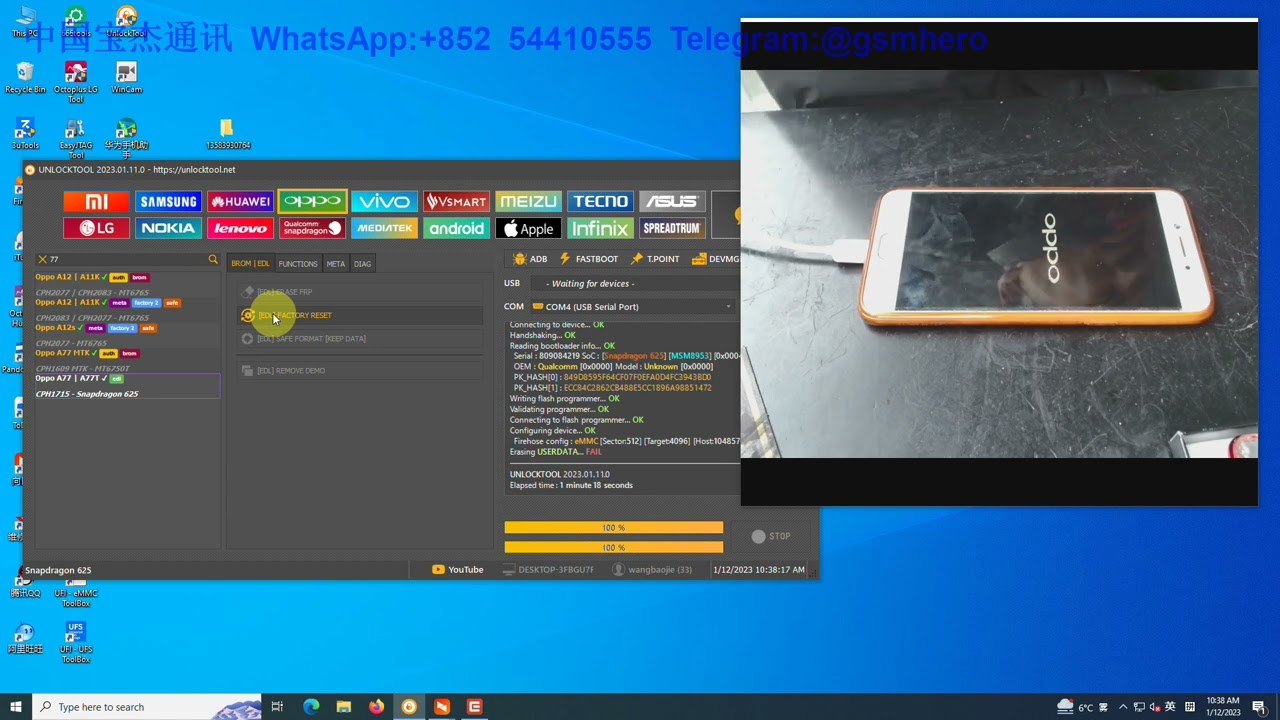Select the Apple brand tile
Viewport: 1280px width, 720px height.
[528, 229]
